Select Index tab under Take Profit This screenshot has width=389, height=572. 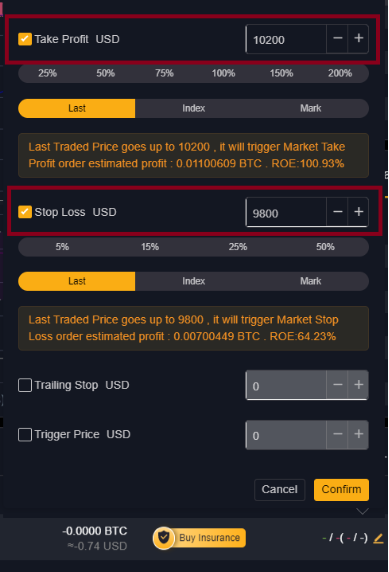pyautogui.click(x=193, y=108)
